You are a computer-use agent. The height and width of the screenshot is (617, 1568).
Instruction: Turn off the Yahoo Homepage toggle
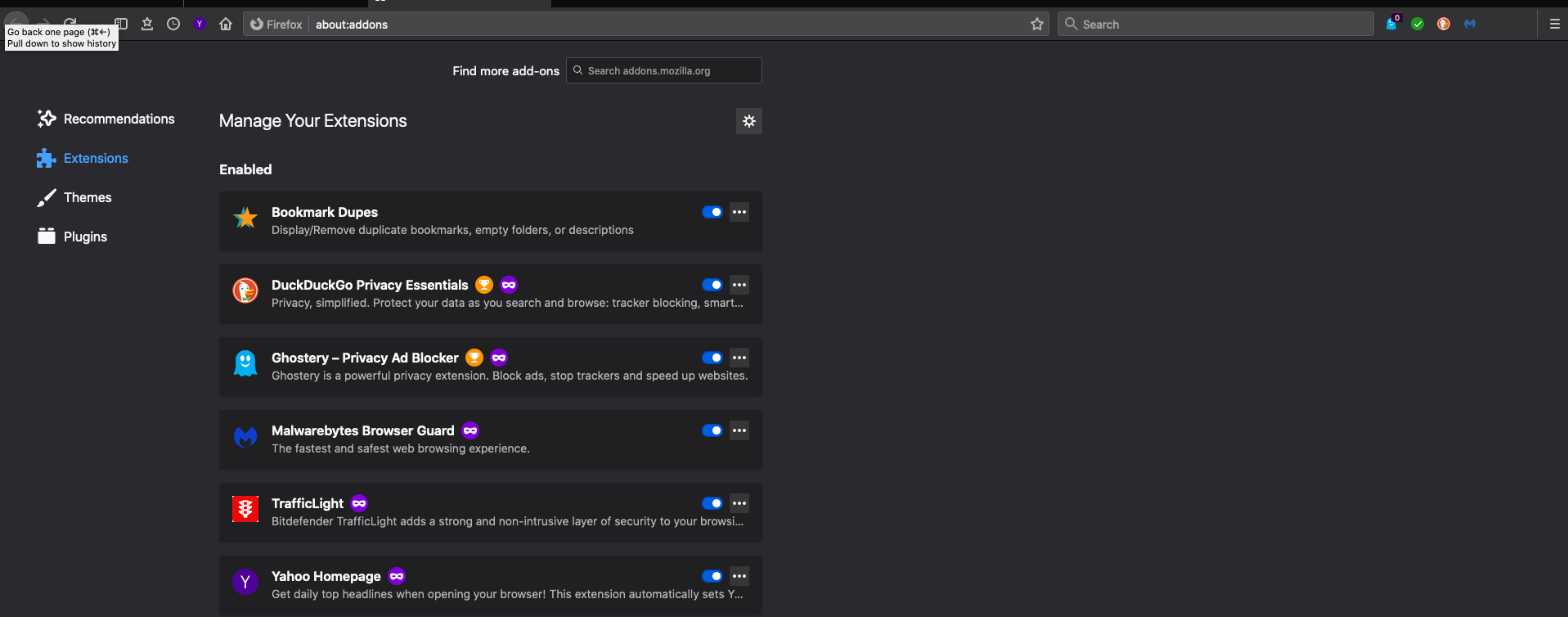click(712, 576)
